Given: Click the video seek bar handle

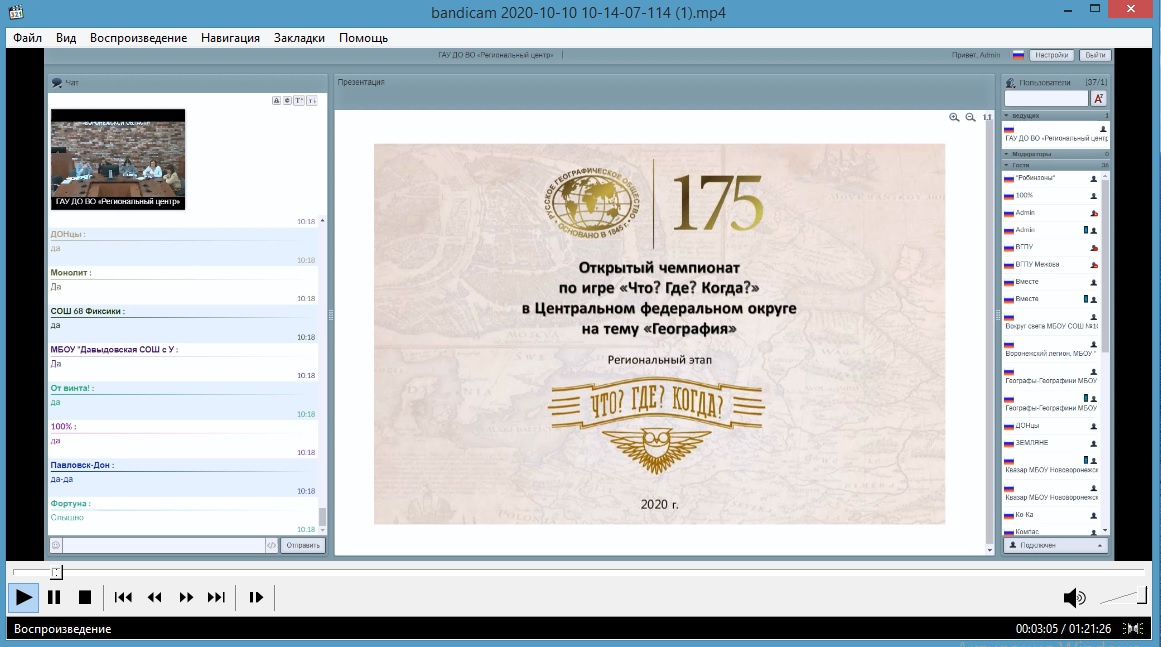Looking at the screenshot, I should 57,572.
